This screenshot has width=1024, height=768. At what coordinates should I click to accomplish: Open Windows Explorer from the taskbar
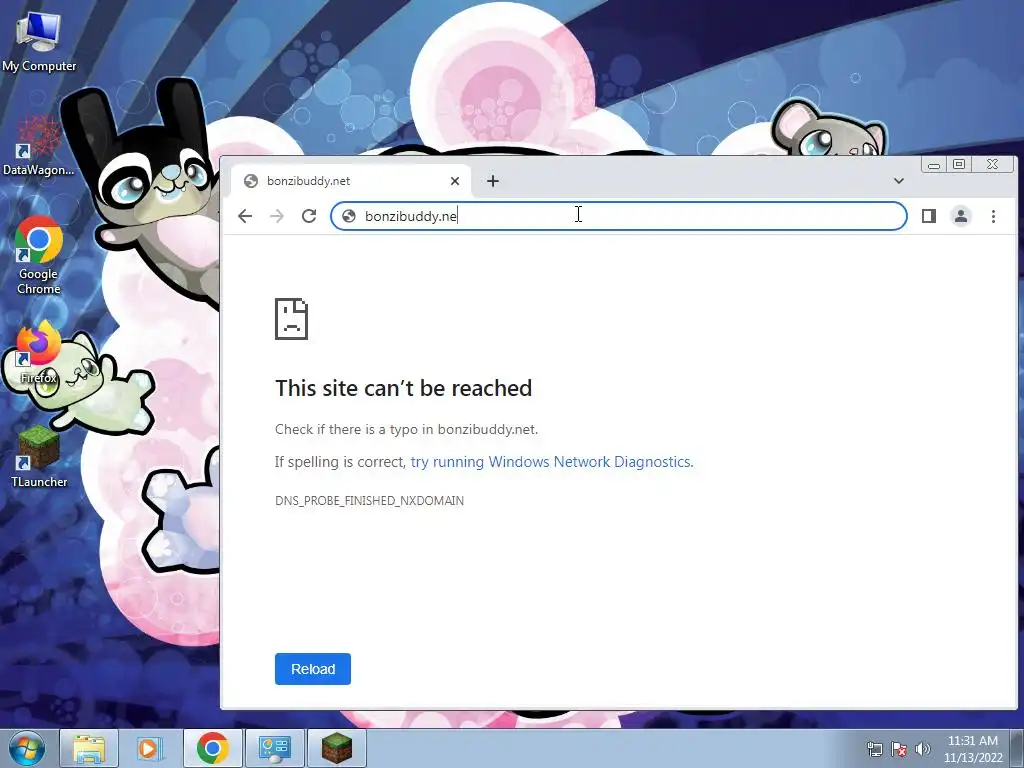coord(89,748)
